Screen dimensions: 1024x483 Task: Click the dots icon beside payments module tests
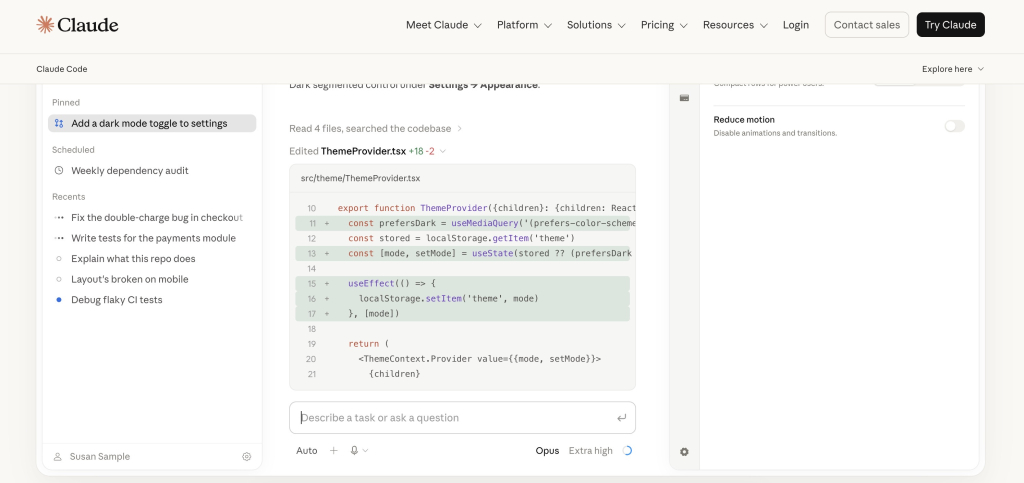pyautogui.click(x=59, y=238)
